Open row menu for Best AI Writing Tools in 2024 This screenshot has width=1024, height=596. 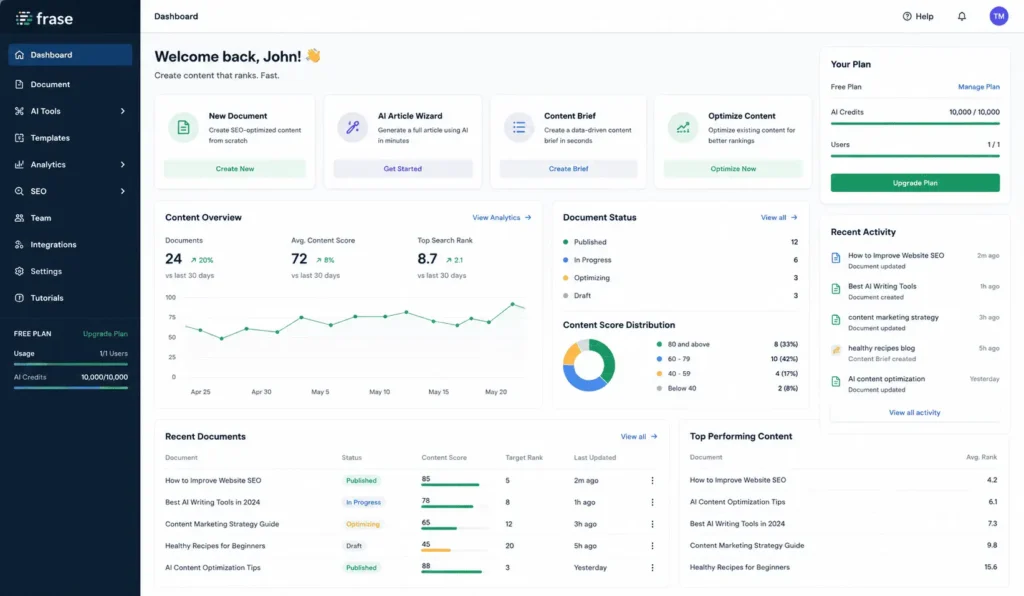point(652,502)
